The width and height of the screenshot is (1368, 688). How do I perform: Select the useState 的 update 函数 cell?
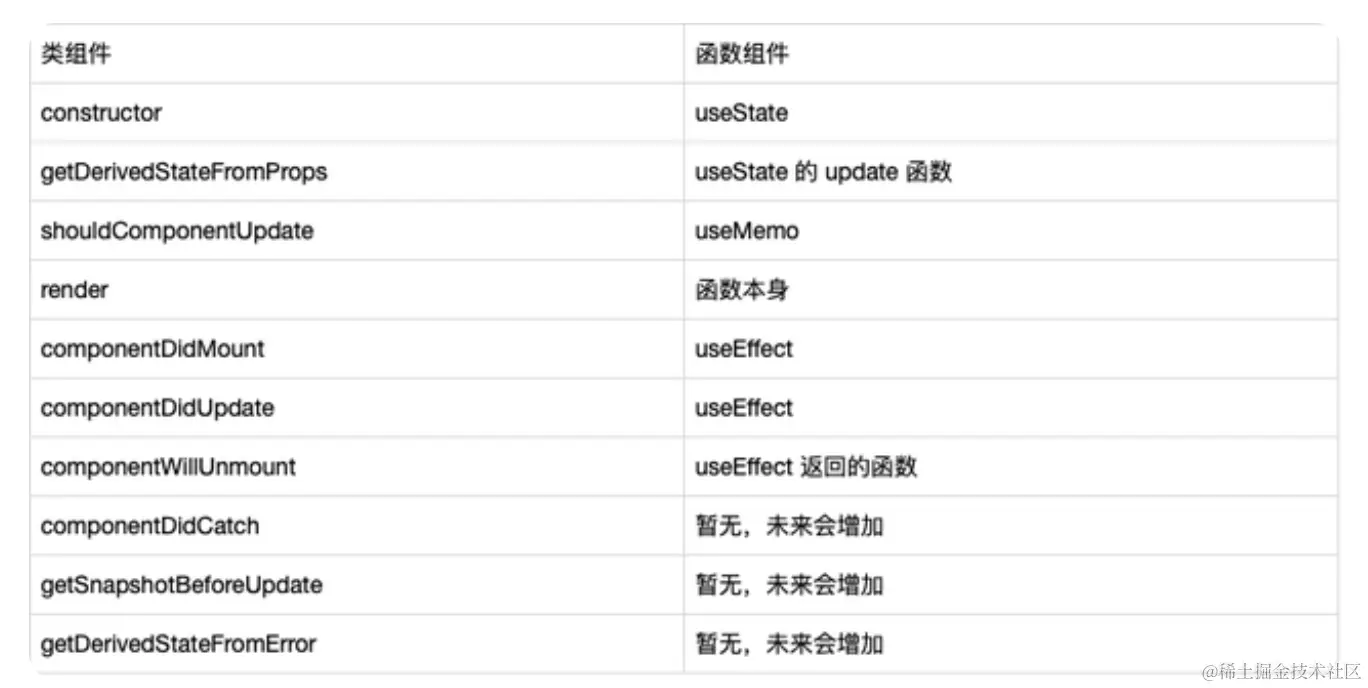click(823, 172)
